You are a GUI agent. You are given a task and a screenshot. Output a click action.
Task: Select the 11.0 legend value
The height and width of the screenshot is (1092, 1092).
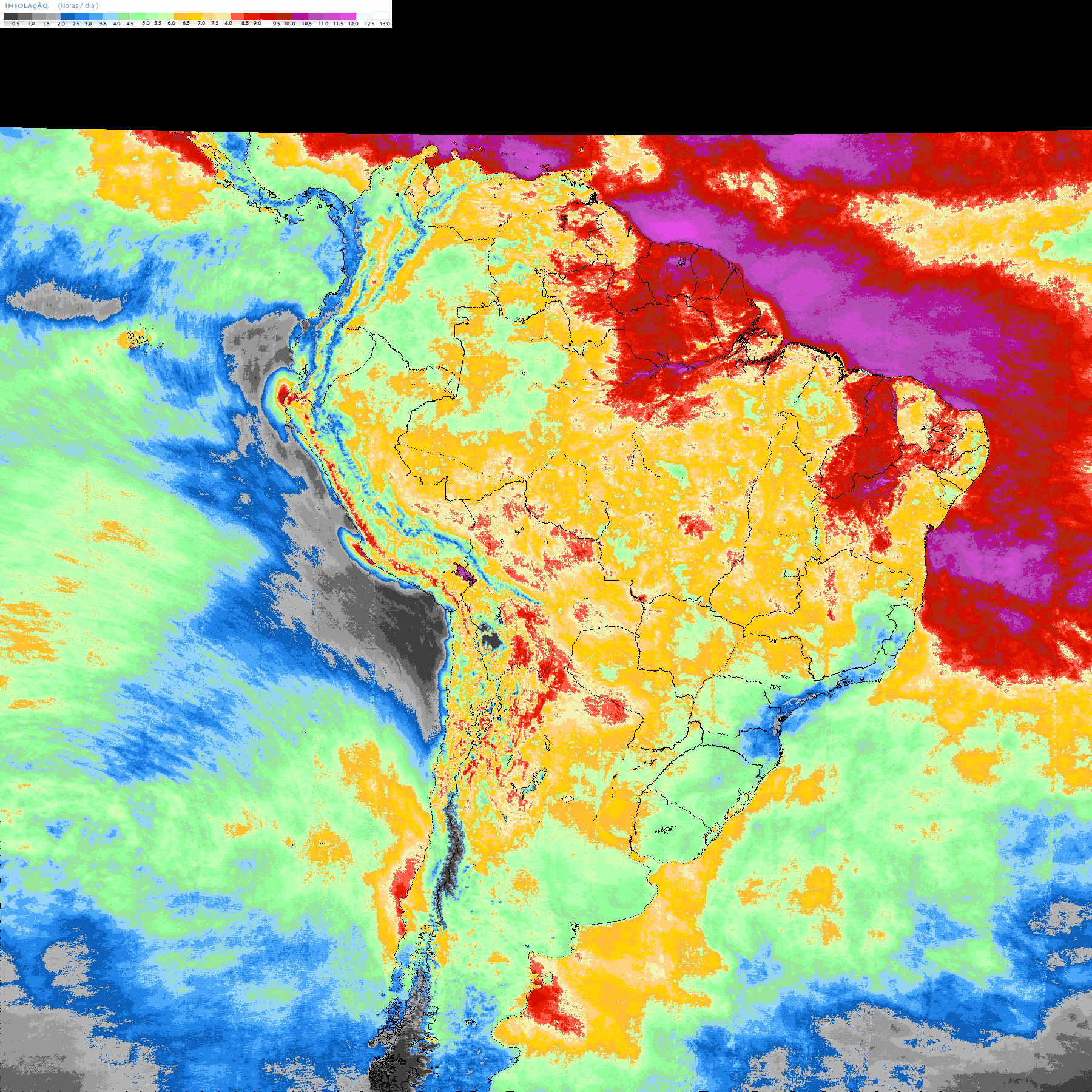323,24
